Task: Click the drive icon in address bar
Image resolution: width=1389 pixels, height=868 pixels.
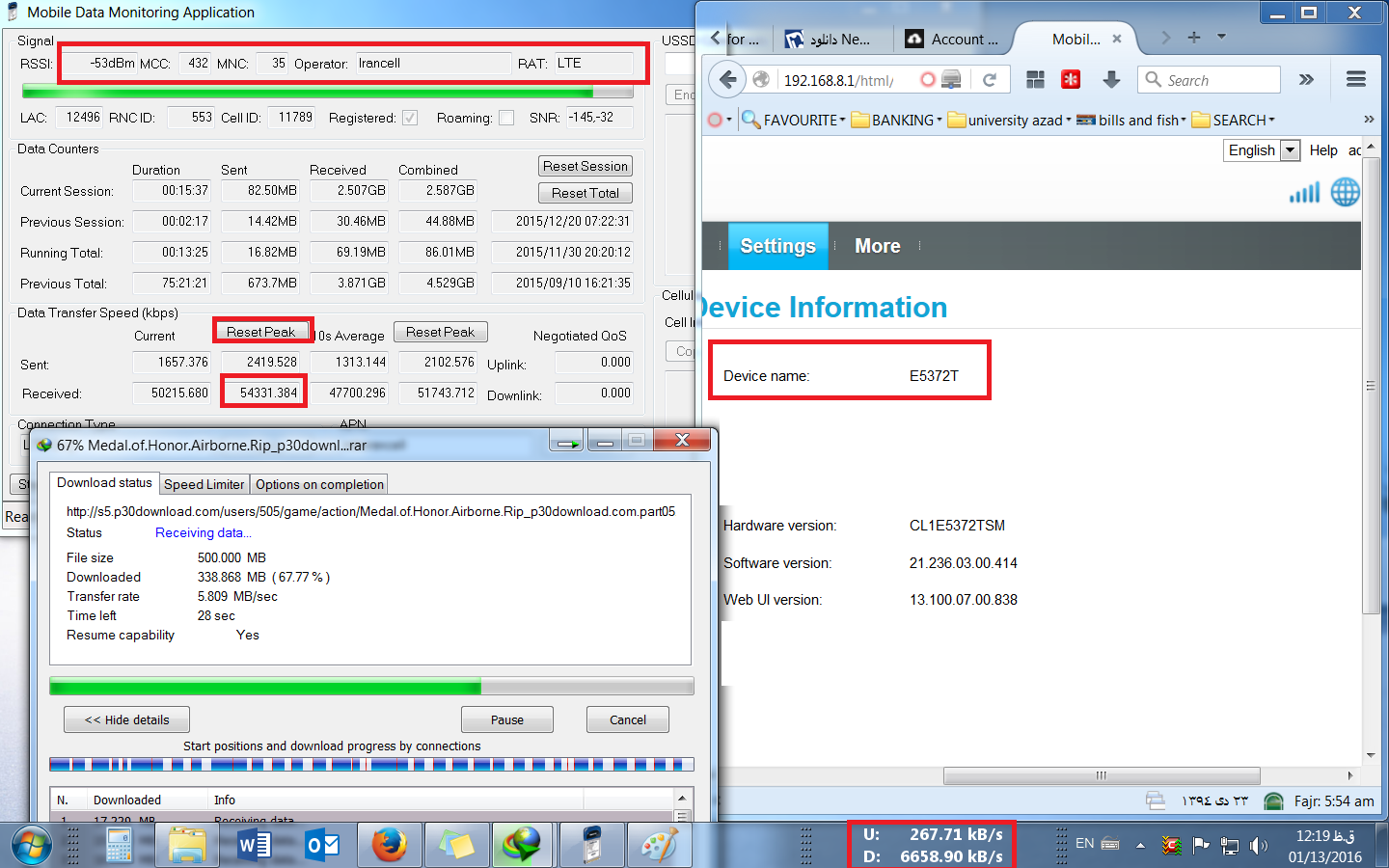Action: [x=951, y=80]
